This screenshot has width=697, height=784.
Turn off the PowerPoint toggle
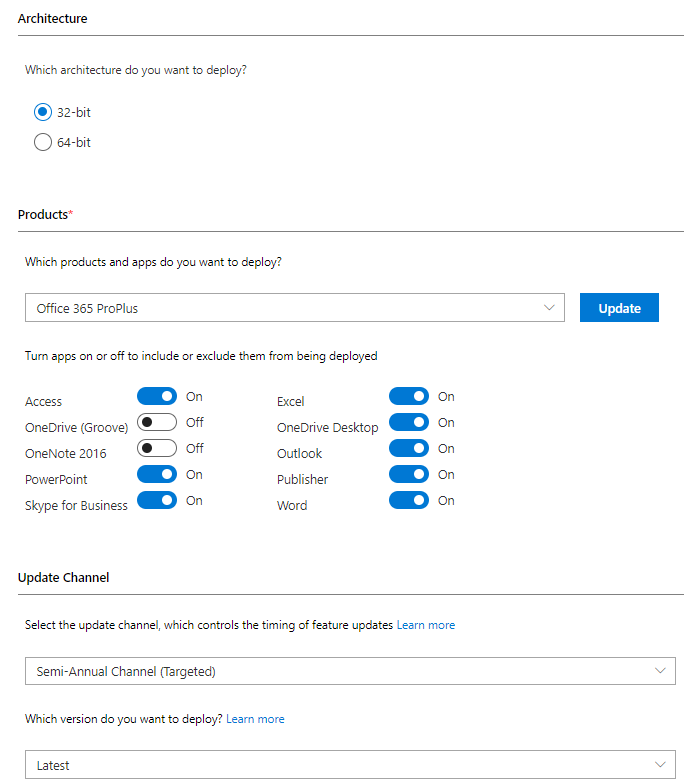pyautogui.click(x=157, y=474)
